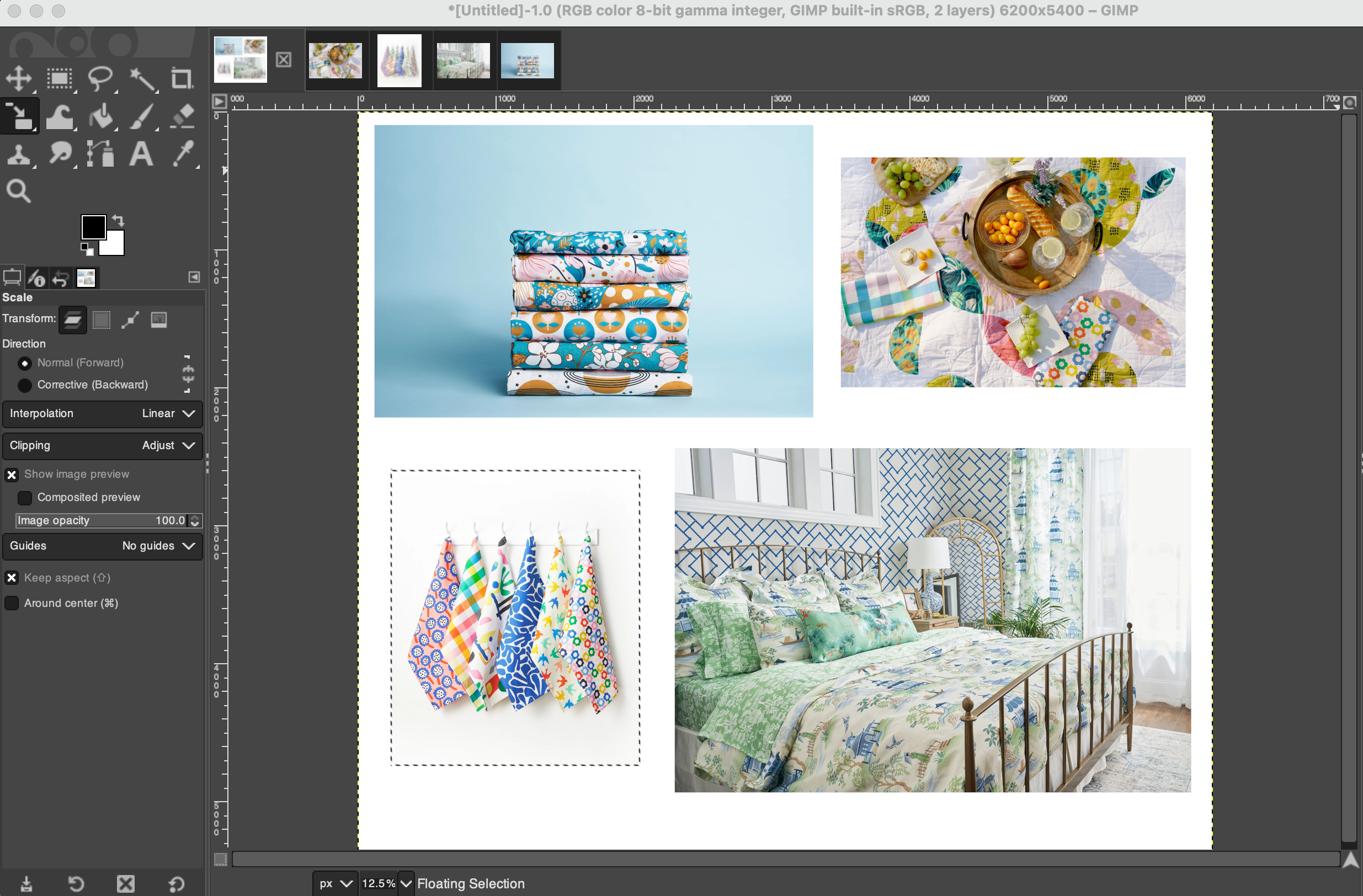Viewport: 1363px width, 896px height.
Task: Switch to the picnic food image tab
Action: coord(336,60)
